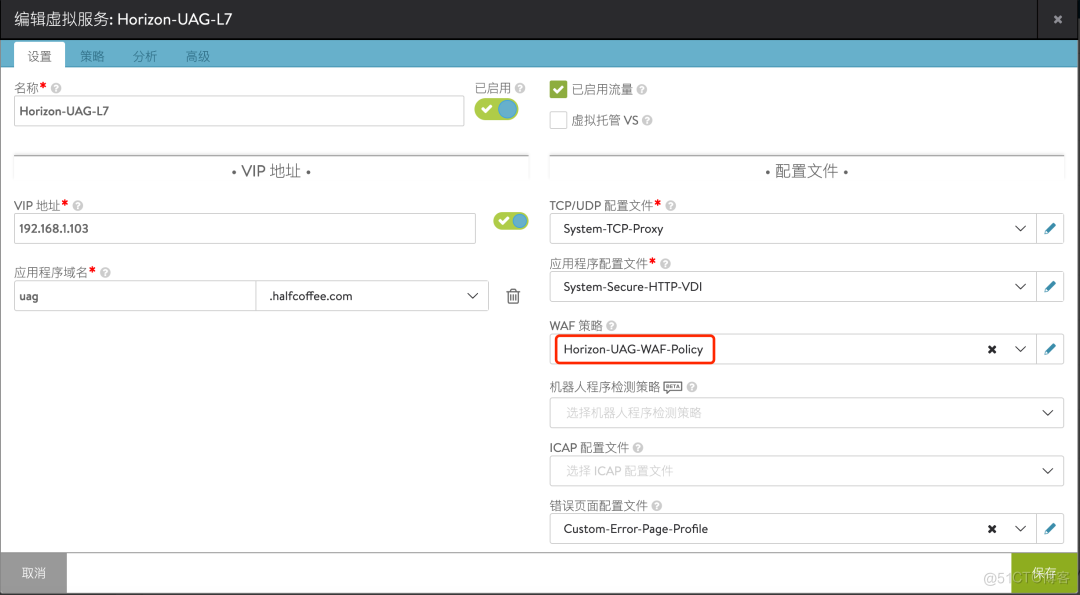Image resolution: width=1080 pixels, height=595 pixels.
Task: Open the pencil editor for Horizon-UAG-WAF-Policy
Action: coord(1050,349)
